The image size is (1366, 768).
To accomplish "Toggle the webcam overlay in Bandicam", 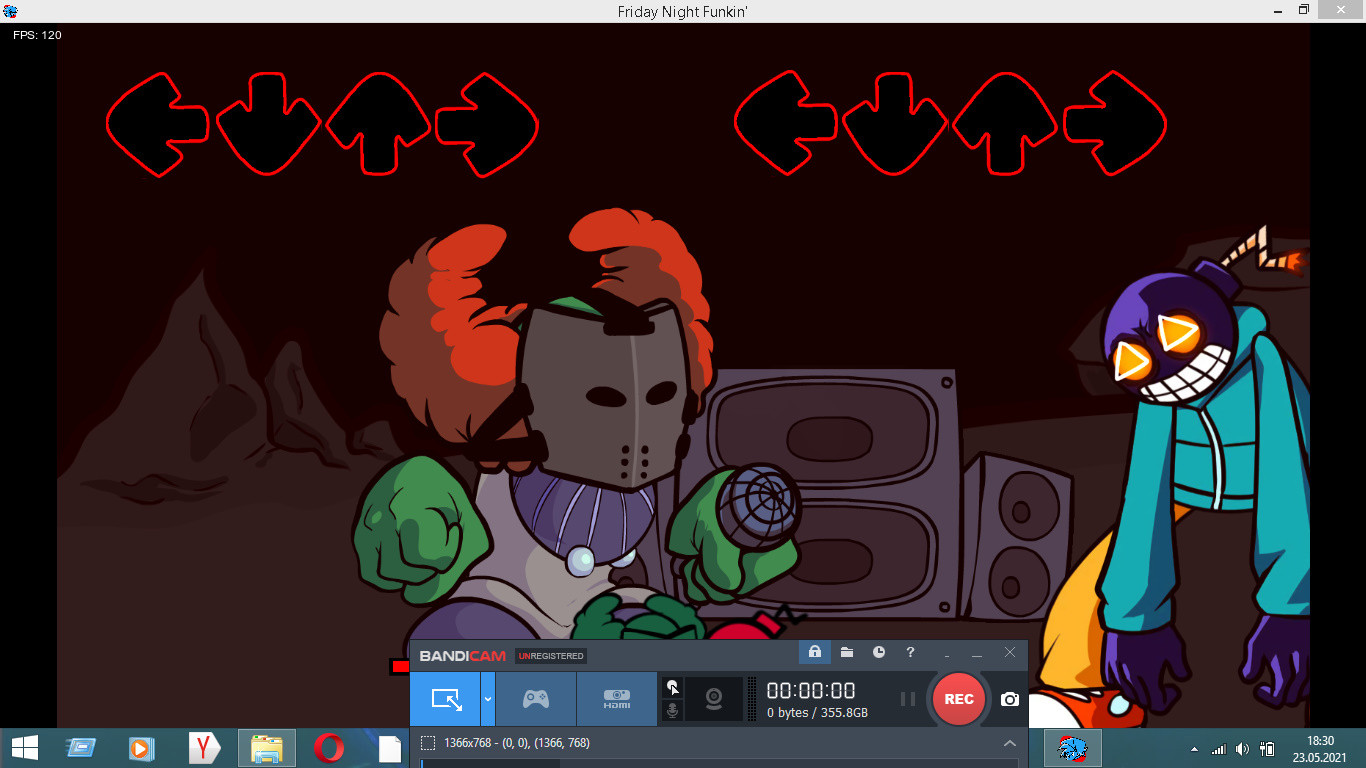I will [714, 699].
